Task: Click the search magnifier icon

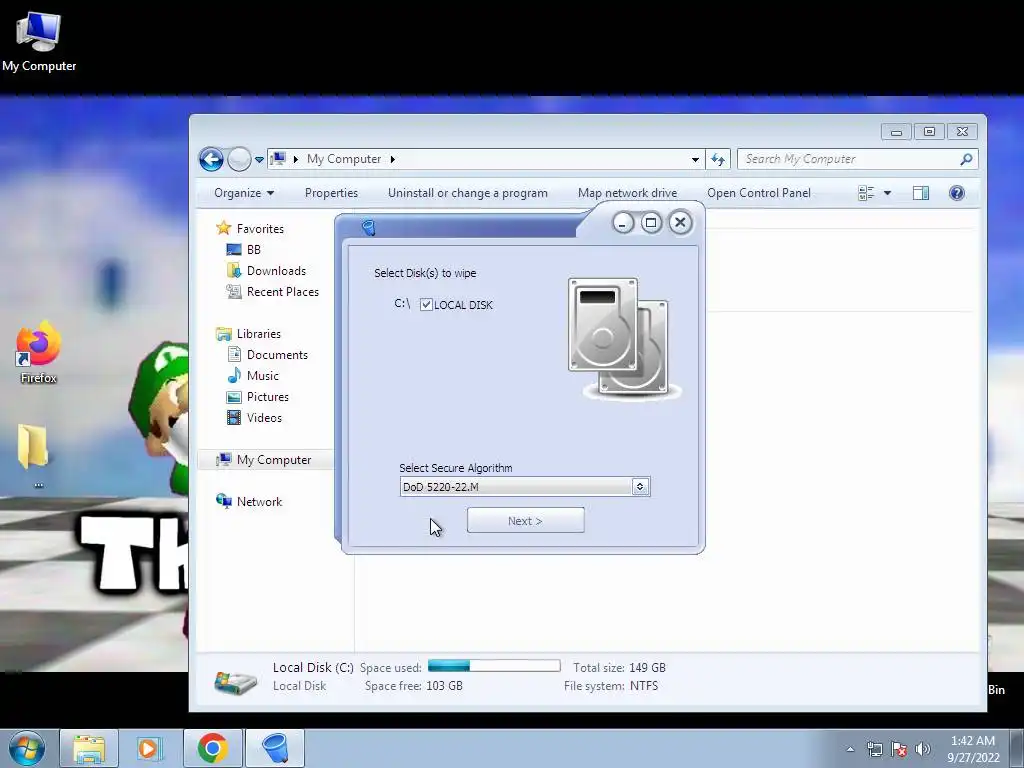Action: (967, 159)
